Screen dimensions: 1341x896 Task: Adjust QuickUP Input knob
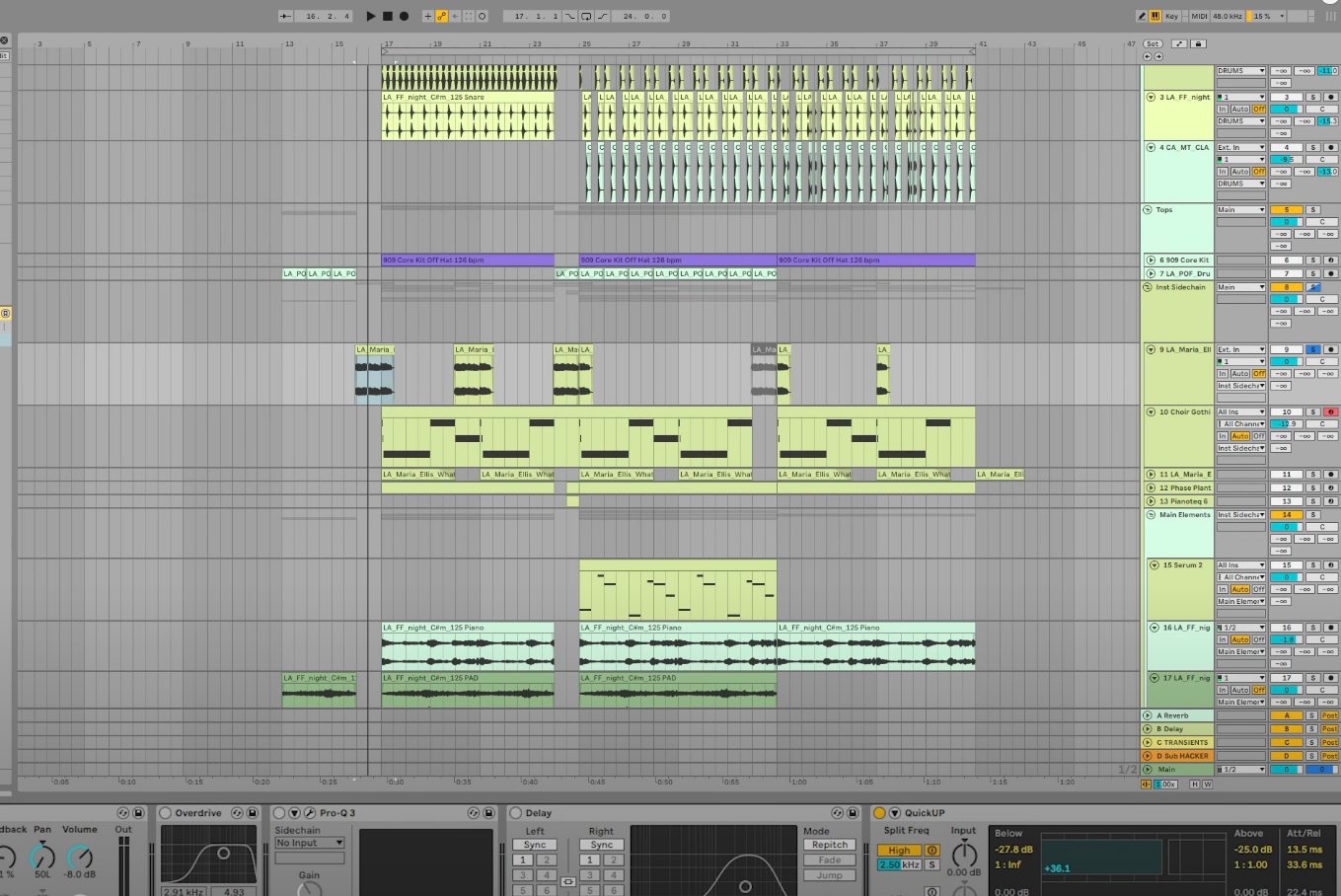pos(964,855)
